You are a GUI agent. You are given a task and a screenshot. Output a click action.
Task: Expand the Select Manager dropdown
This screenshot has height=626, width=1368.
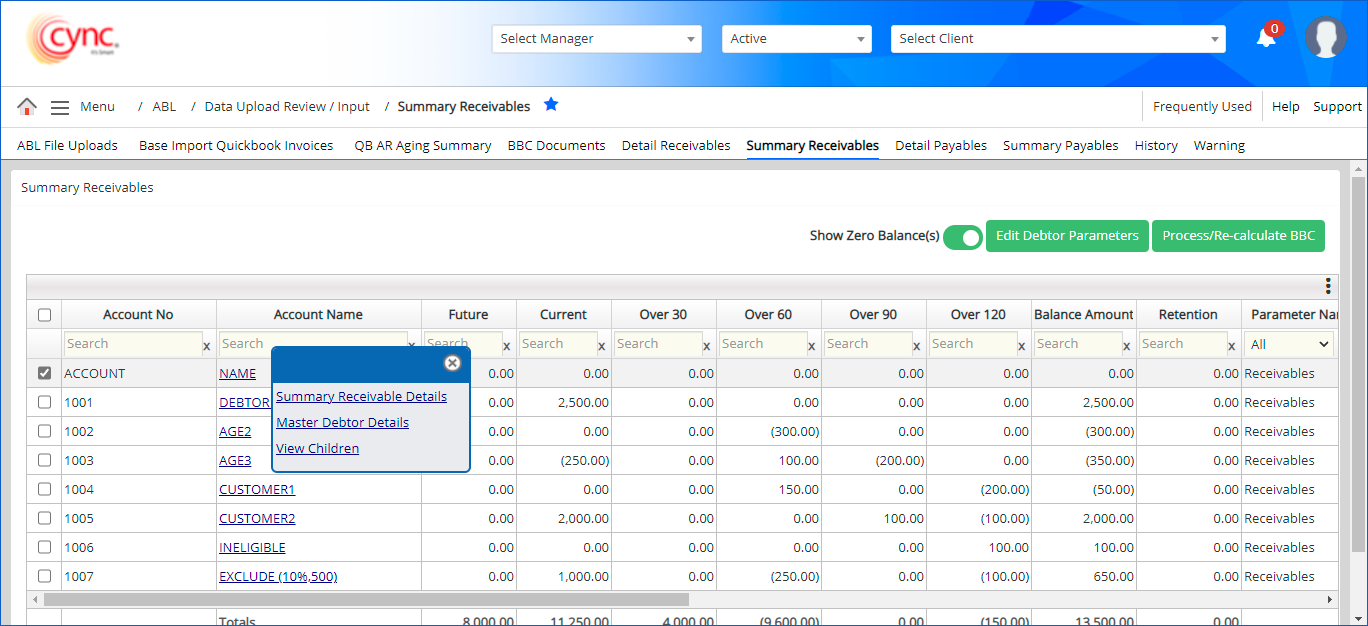[x=596, y=39]
